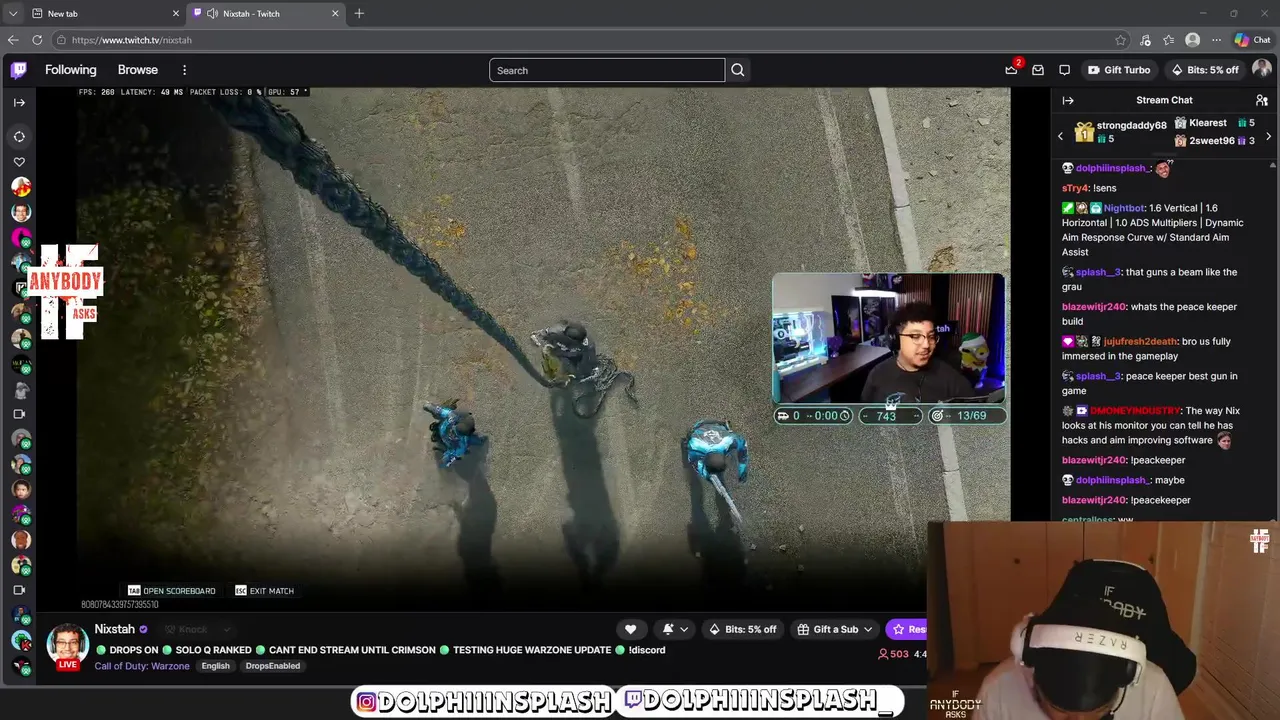The image size is (1280, 720).
Task: Click the Resubscribe button
Action: [906, 629]
